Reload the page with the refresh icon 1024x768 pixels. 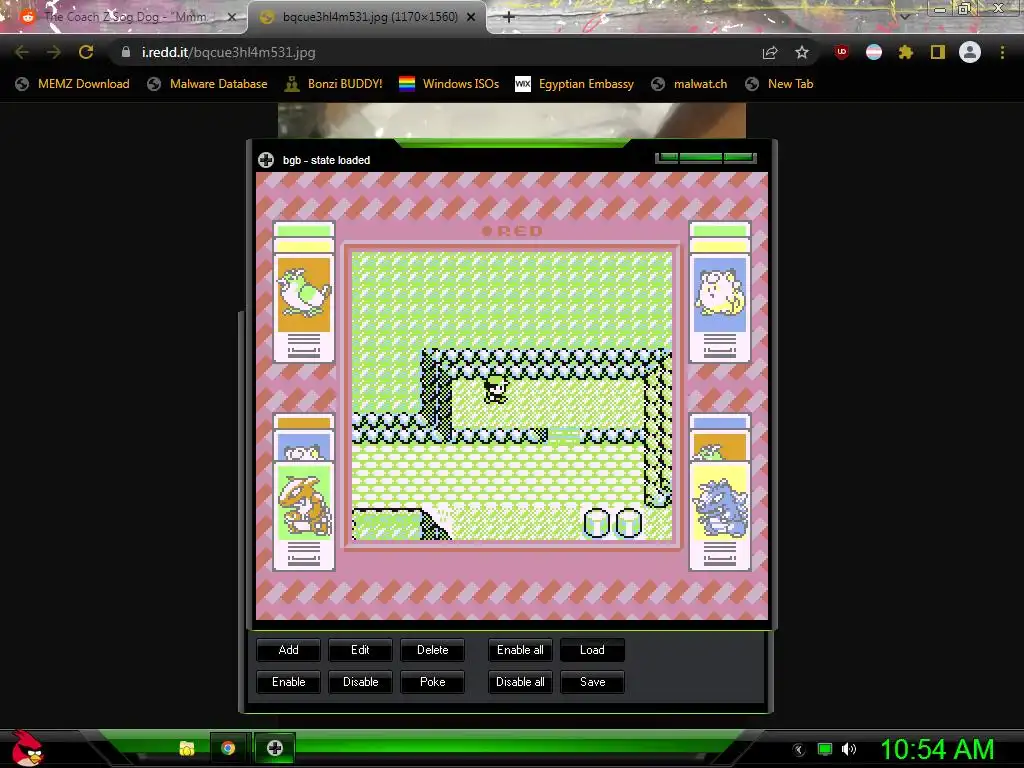point(86,52)
